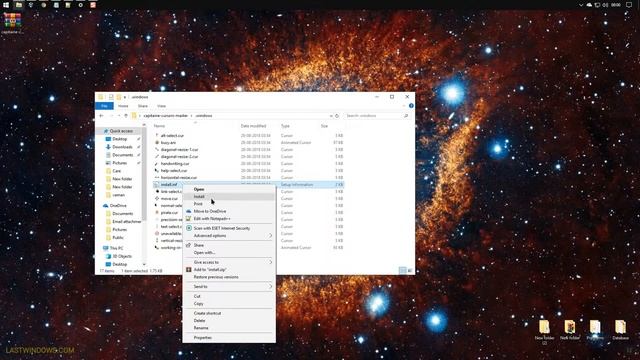Select diagonal-resize-2.cur file
This screenshot has width=640, height=360.
click(179, 157)
